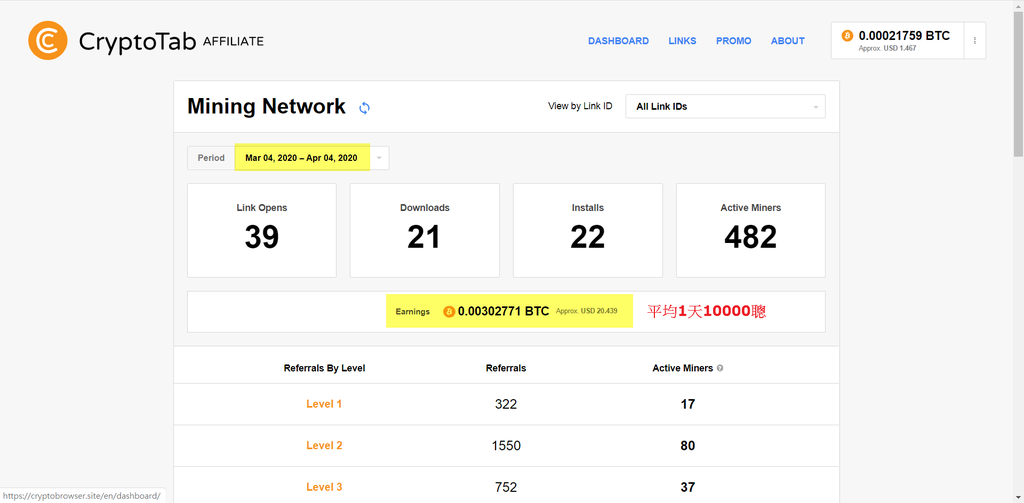Open Level 3 referrals link
Screen dimensions: 1024x503
point(324,487)
